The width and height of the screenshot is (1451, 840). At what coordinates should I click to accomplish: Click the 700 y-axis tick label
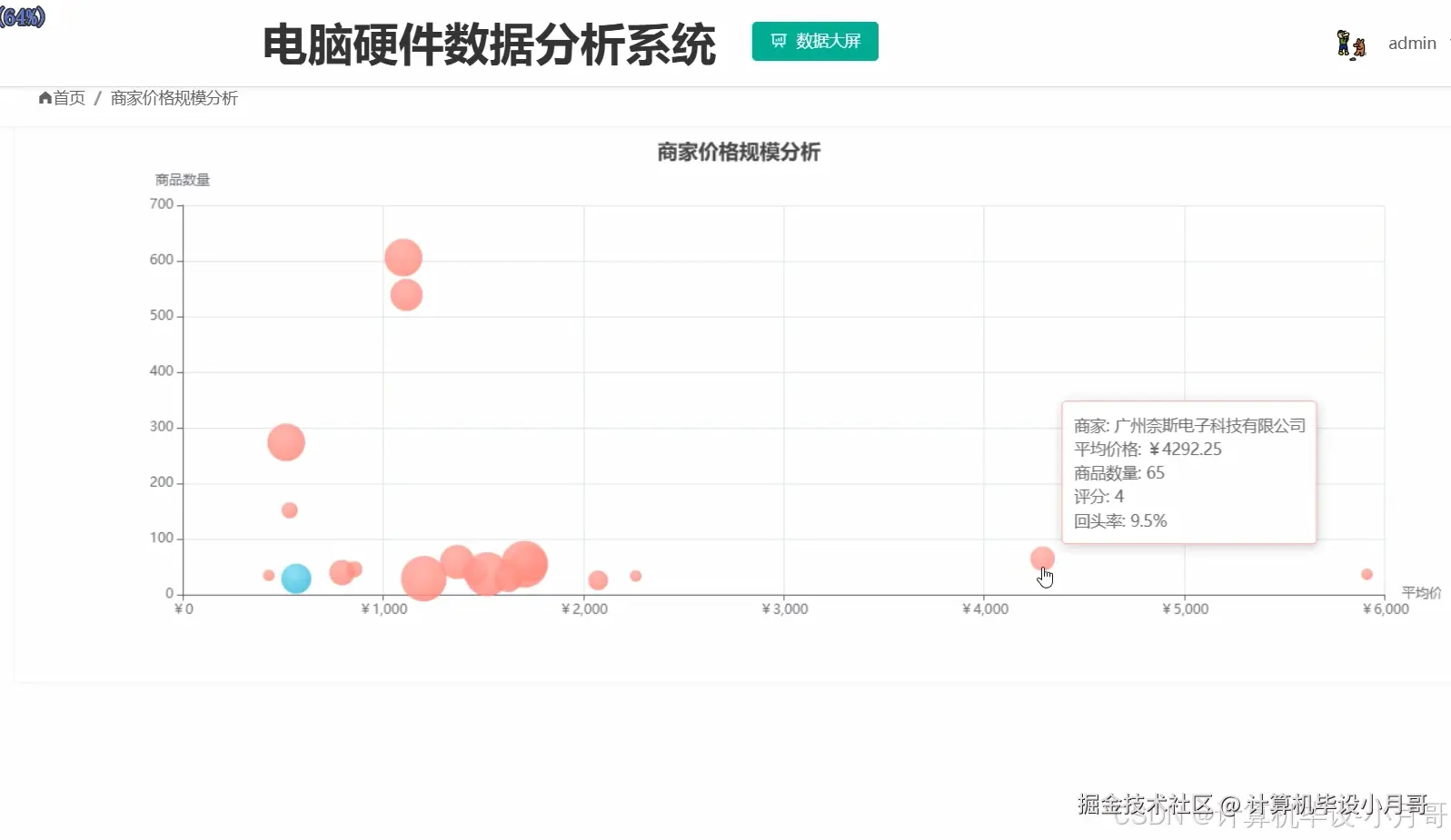[x=162, y=204]
